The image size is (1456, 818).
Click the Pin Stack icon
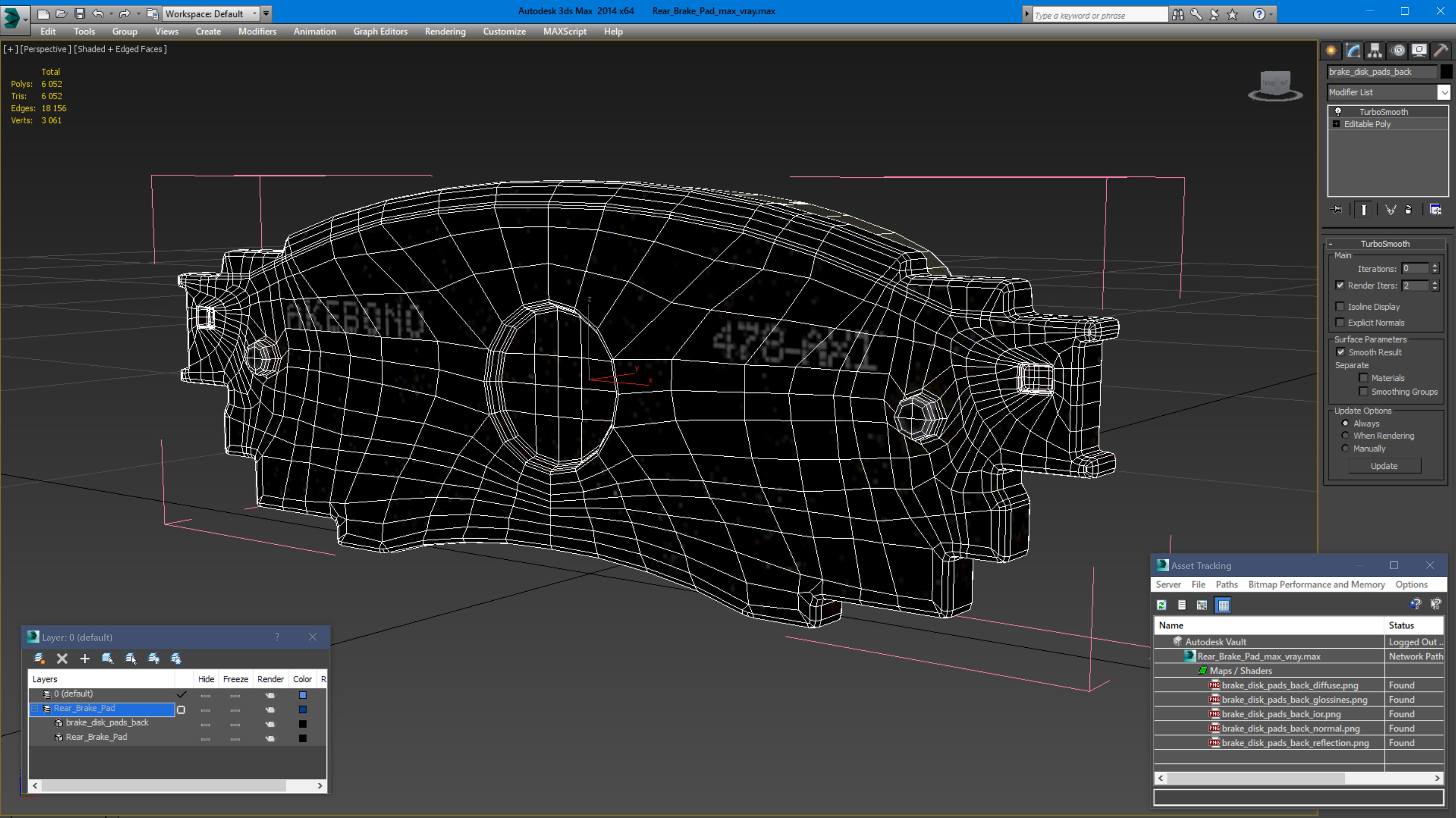[1337, 210]
